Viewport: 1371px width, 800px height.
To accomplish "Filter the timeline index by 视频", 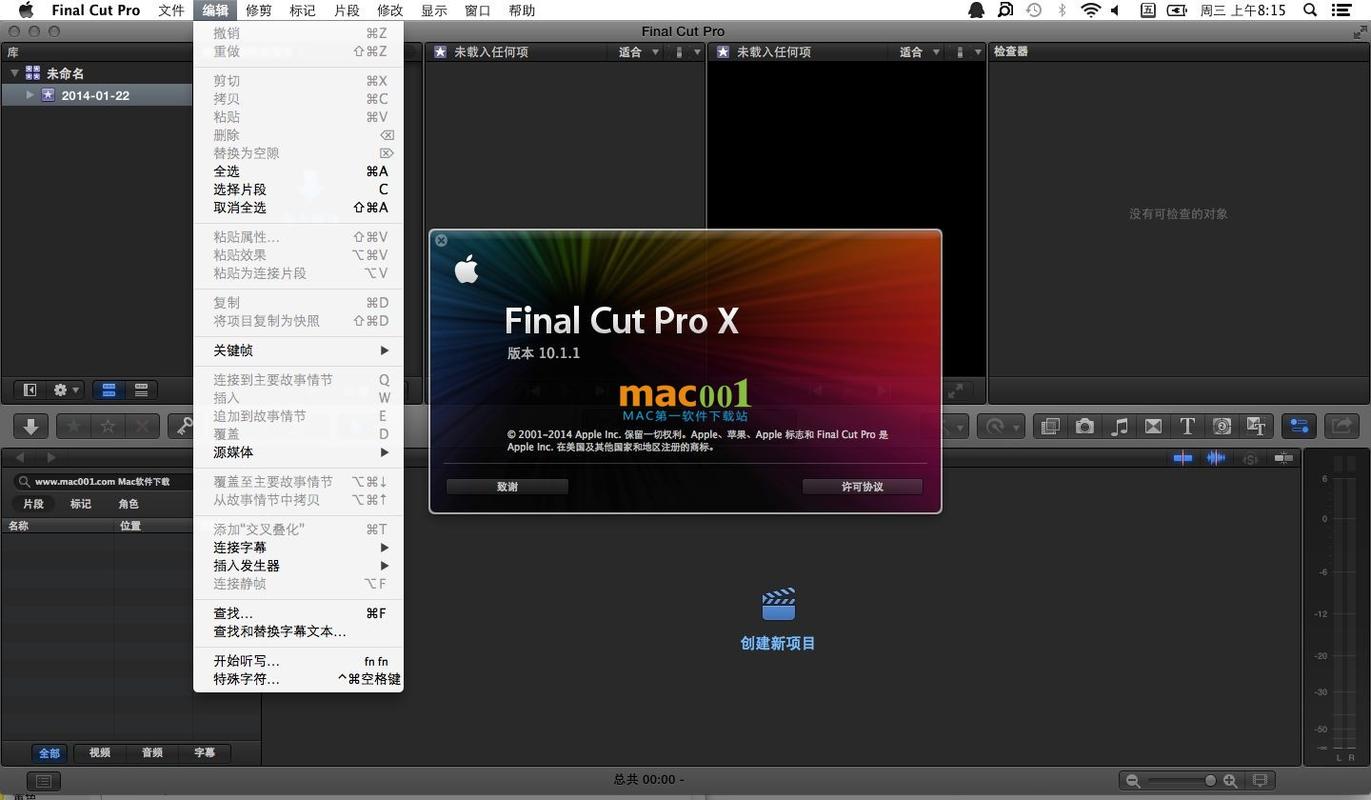I will (x=100, y=753).
